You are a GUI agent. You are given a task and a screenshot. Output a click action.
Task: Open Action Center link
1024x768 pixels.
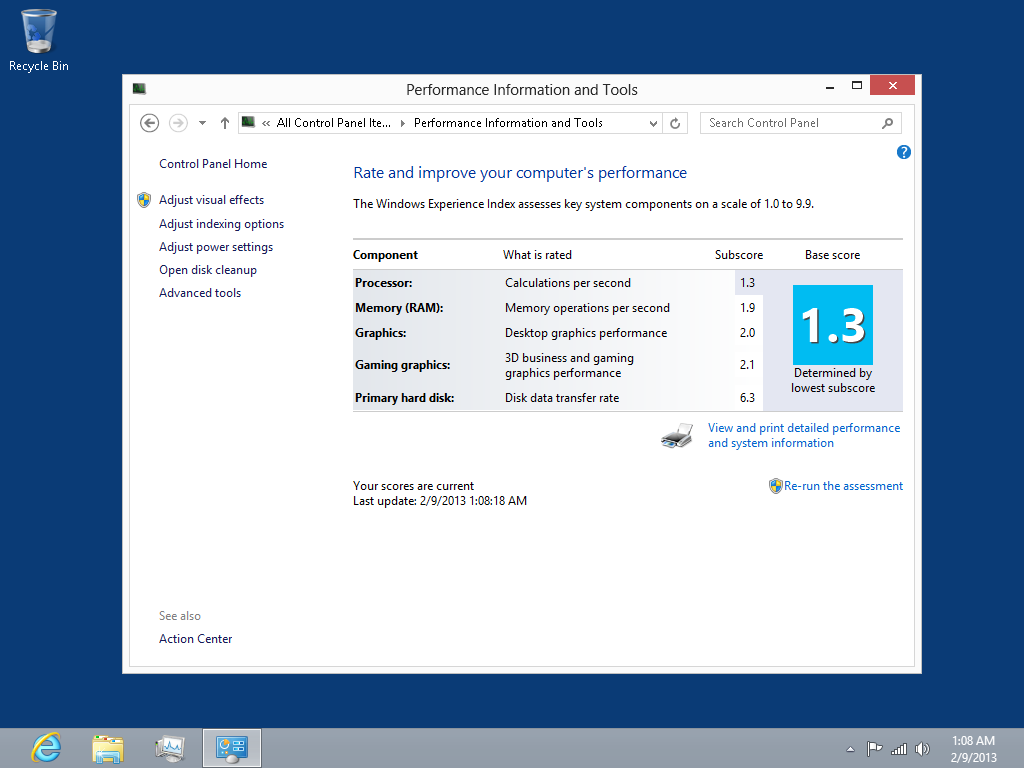[195, 639]
